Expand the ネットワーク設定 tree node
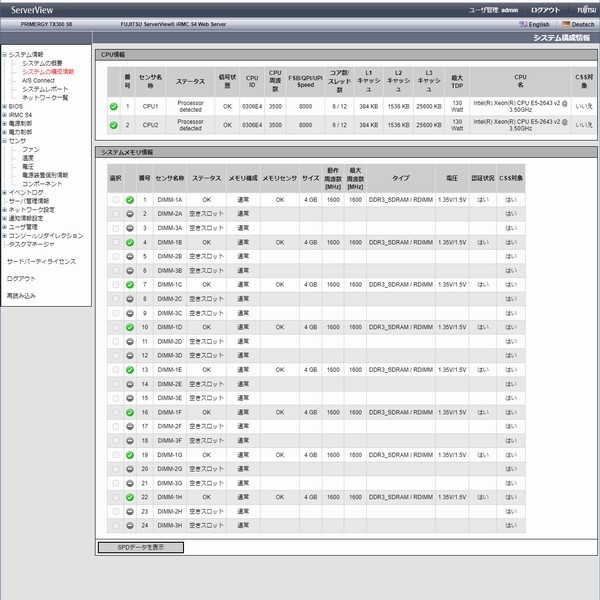600x600 pixels. click(x=5, y=210)
